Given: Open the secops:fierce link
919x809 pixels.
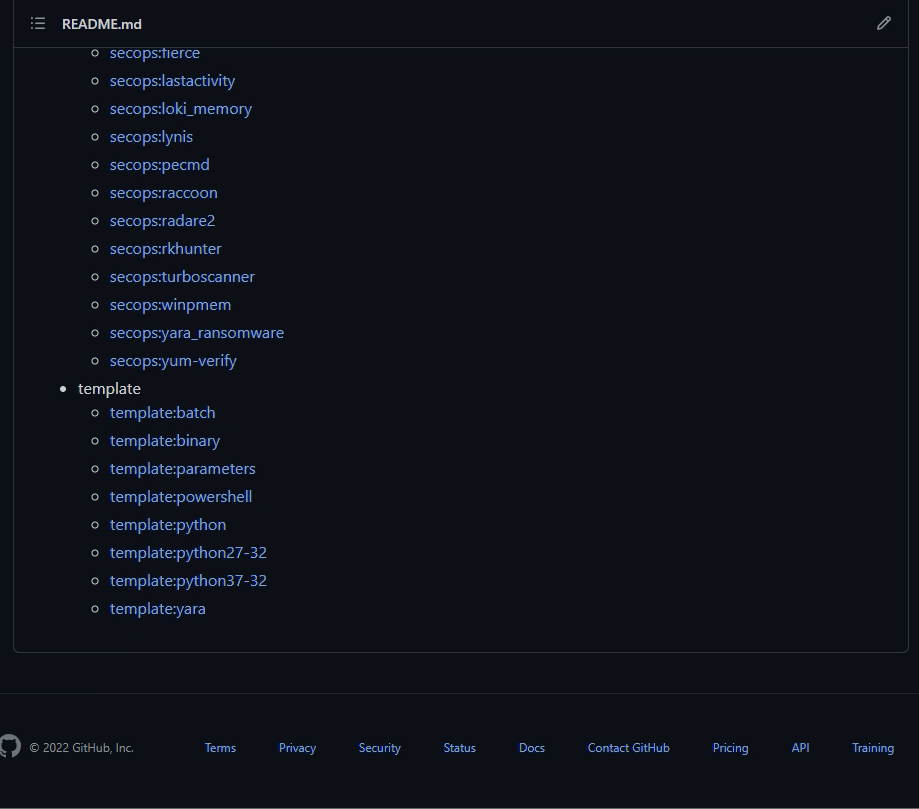Looking at the screenshot, I should click(x=155, y=53).
